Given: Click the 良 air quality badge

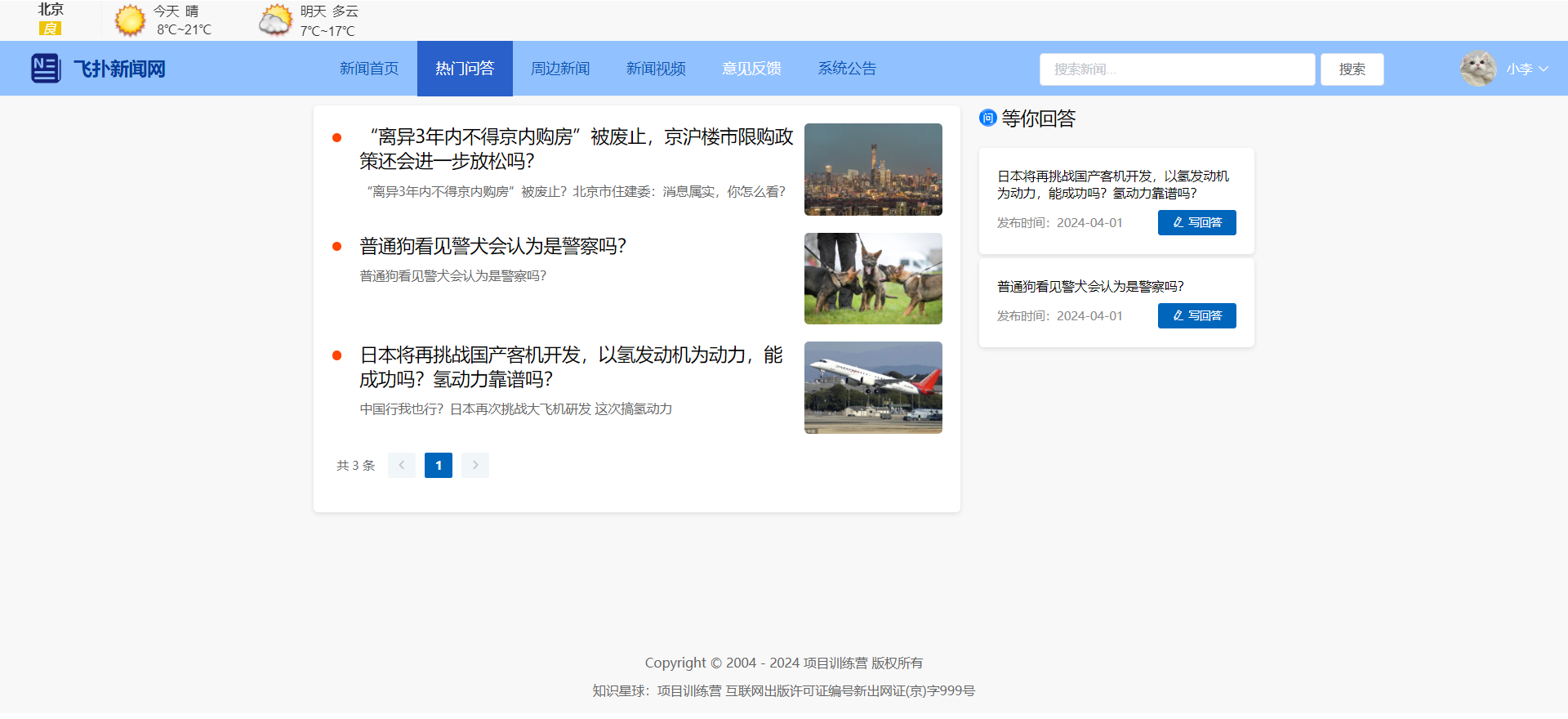Looking at the screenshot, I should point(50,29).
